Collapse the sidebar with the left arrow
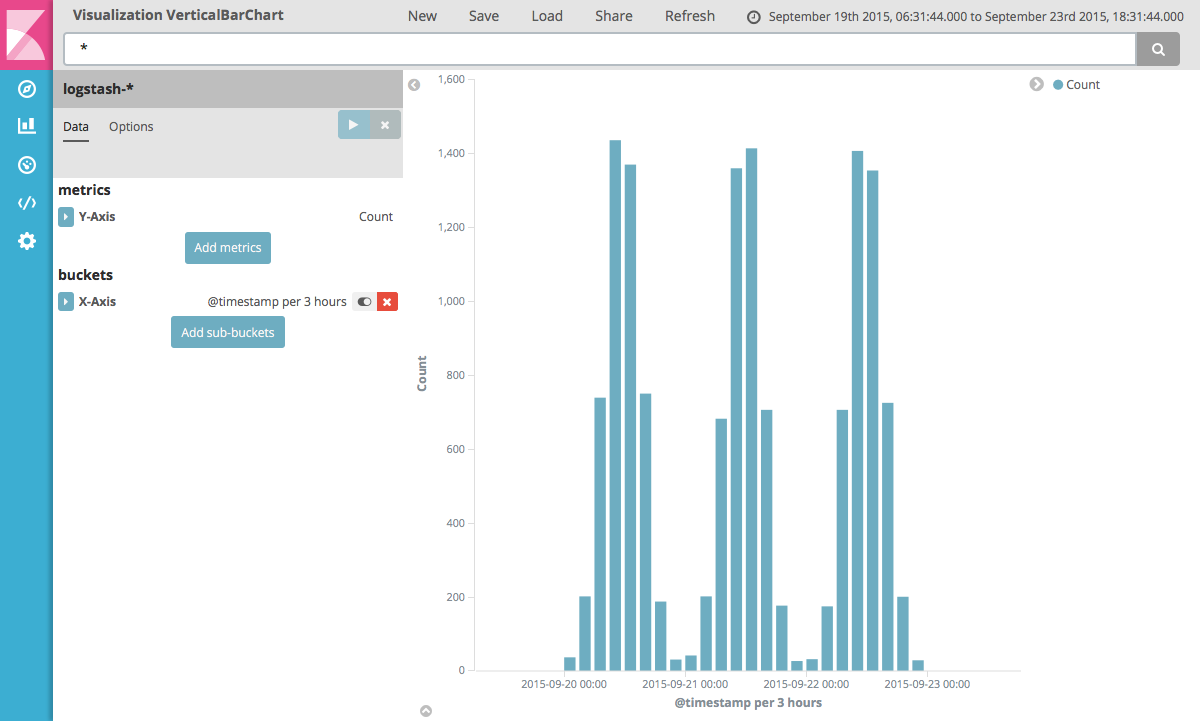The image size is (1200, 721). point(414,85)
